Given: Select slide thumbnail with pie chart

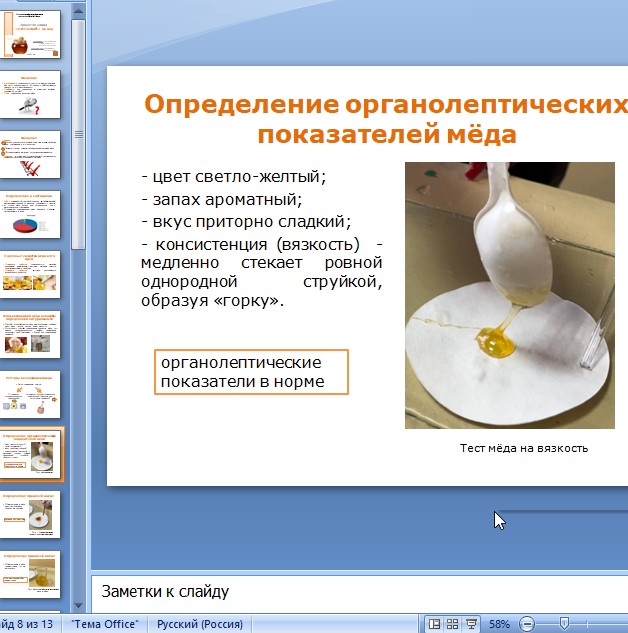Looking at the screenshot, I should point(31,215).
